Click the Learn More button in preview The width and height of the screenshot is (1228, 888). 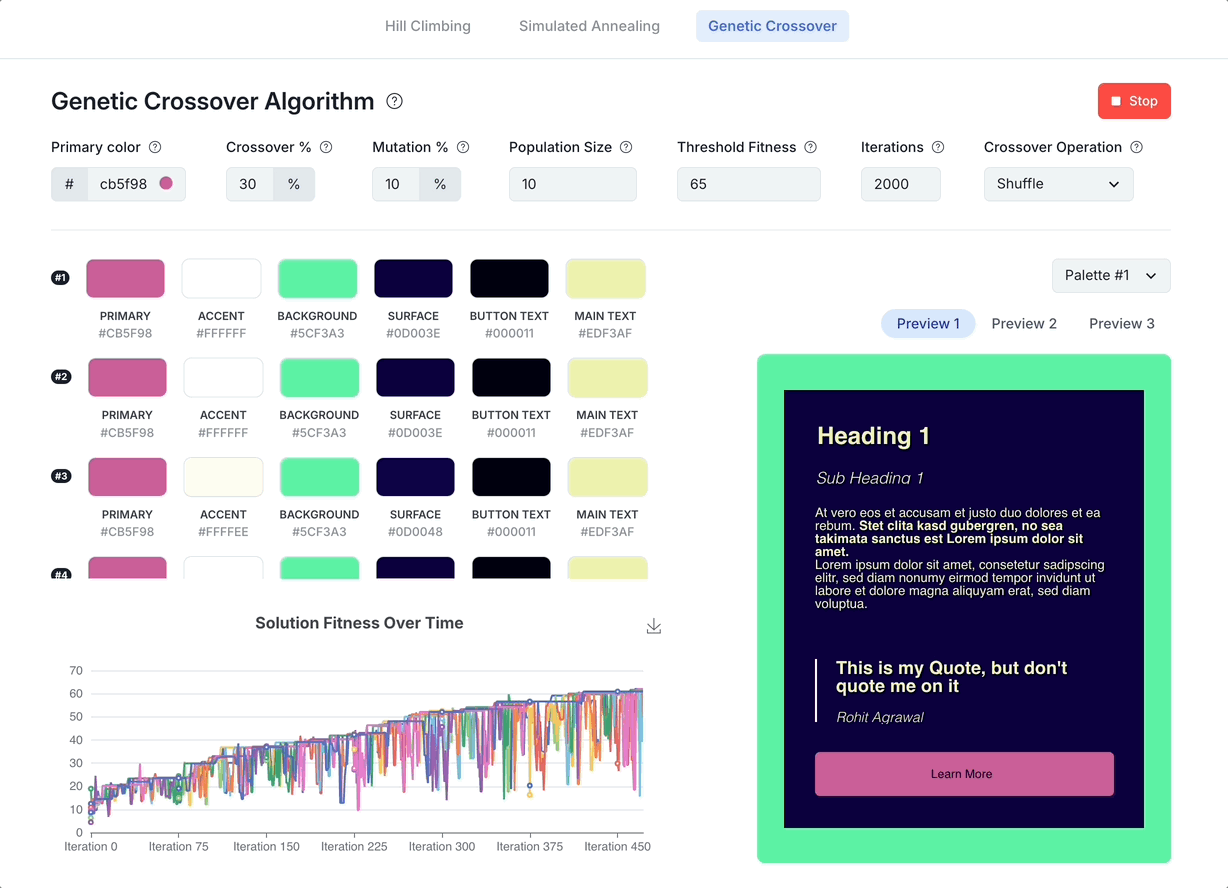964,774
